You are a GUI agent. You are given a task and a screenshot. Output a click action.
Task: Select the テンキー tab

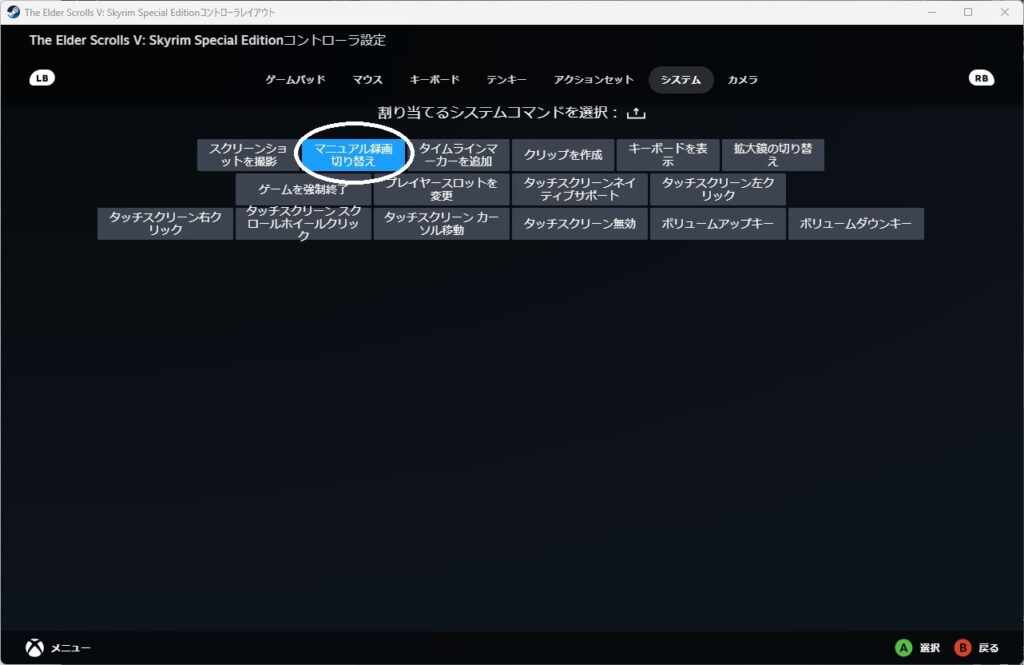click(506, 80)
